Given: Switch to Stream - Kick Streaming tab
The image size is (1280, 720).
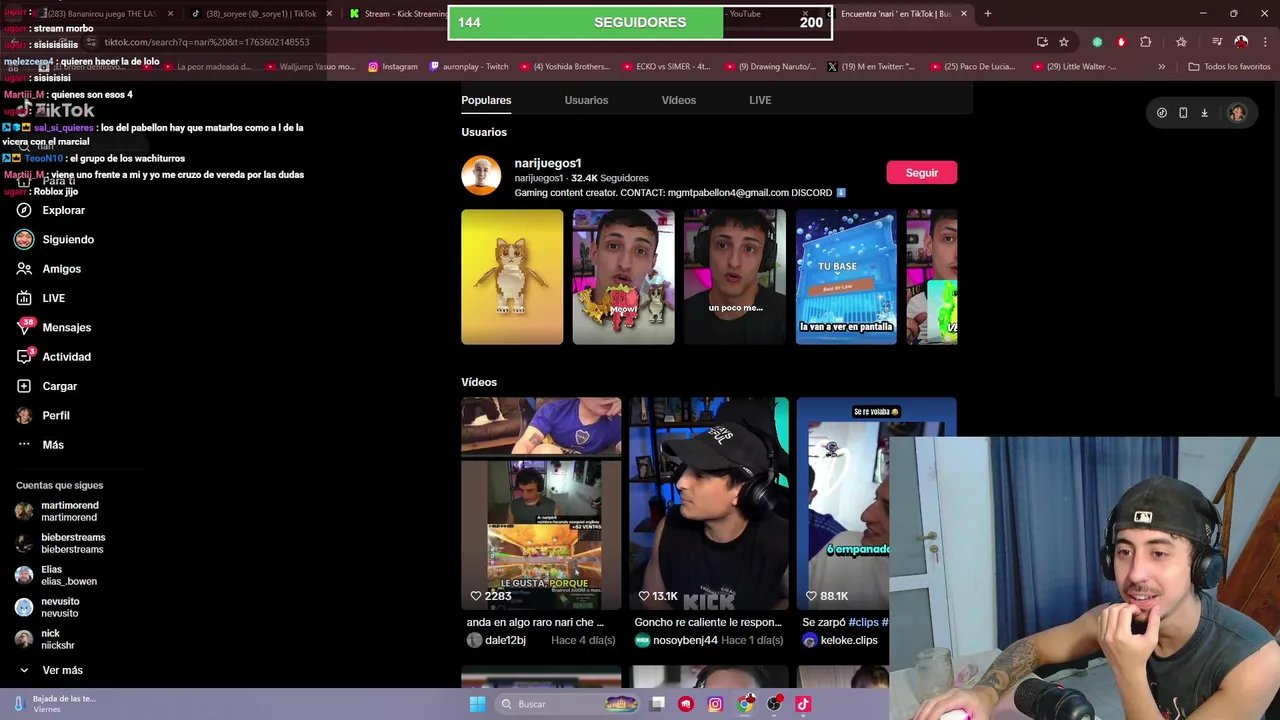Looking at the screenshot, I should click(397, 14).
